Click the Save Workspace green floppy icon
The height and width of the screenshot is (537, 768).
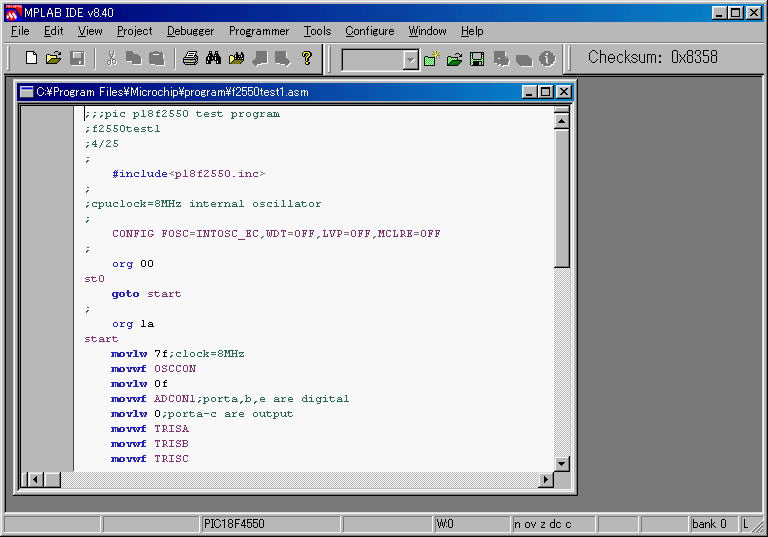point(477,59)
